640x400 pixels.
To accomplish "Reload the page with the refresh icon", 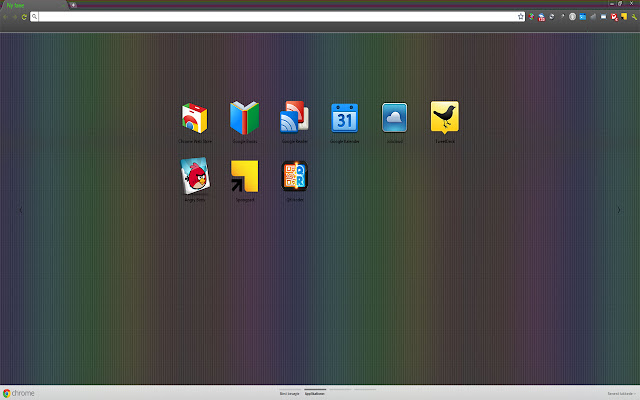I will (x=24, y=17).
